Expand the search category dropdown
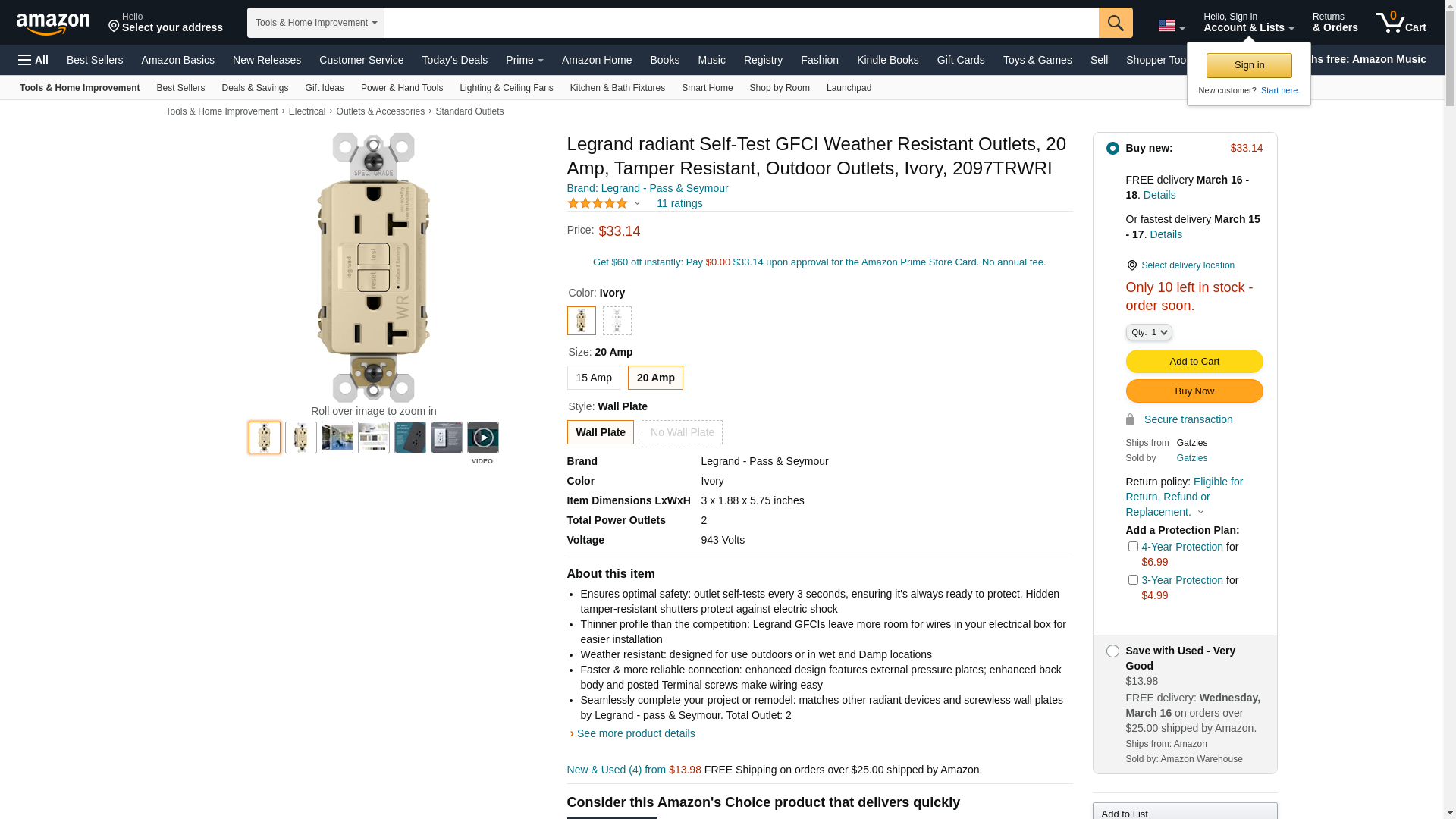 pos(315,23)
